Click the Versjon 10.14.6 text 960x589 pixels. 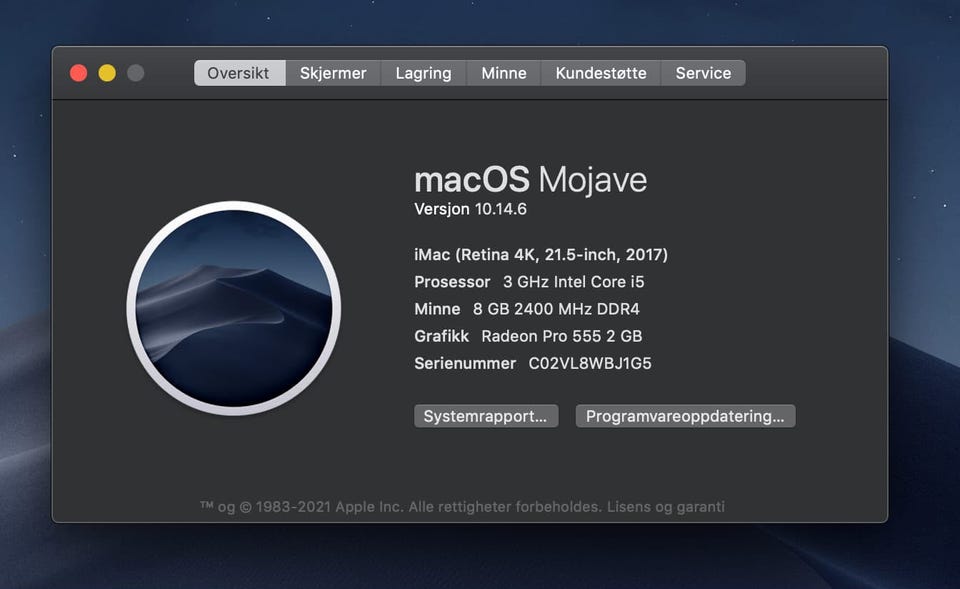point(470,209)
